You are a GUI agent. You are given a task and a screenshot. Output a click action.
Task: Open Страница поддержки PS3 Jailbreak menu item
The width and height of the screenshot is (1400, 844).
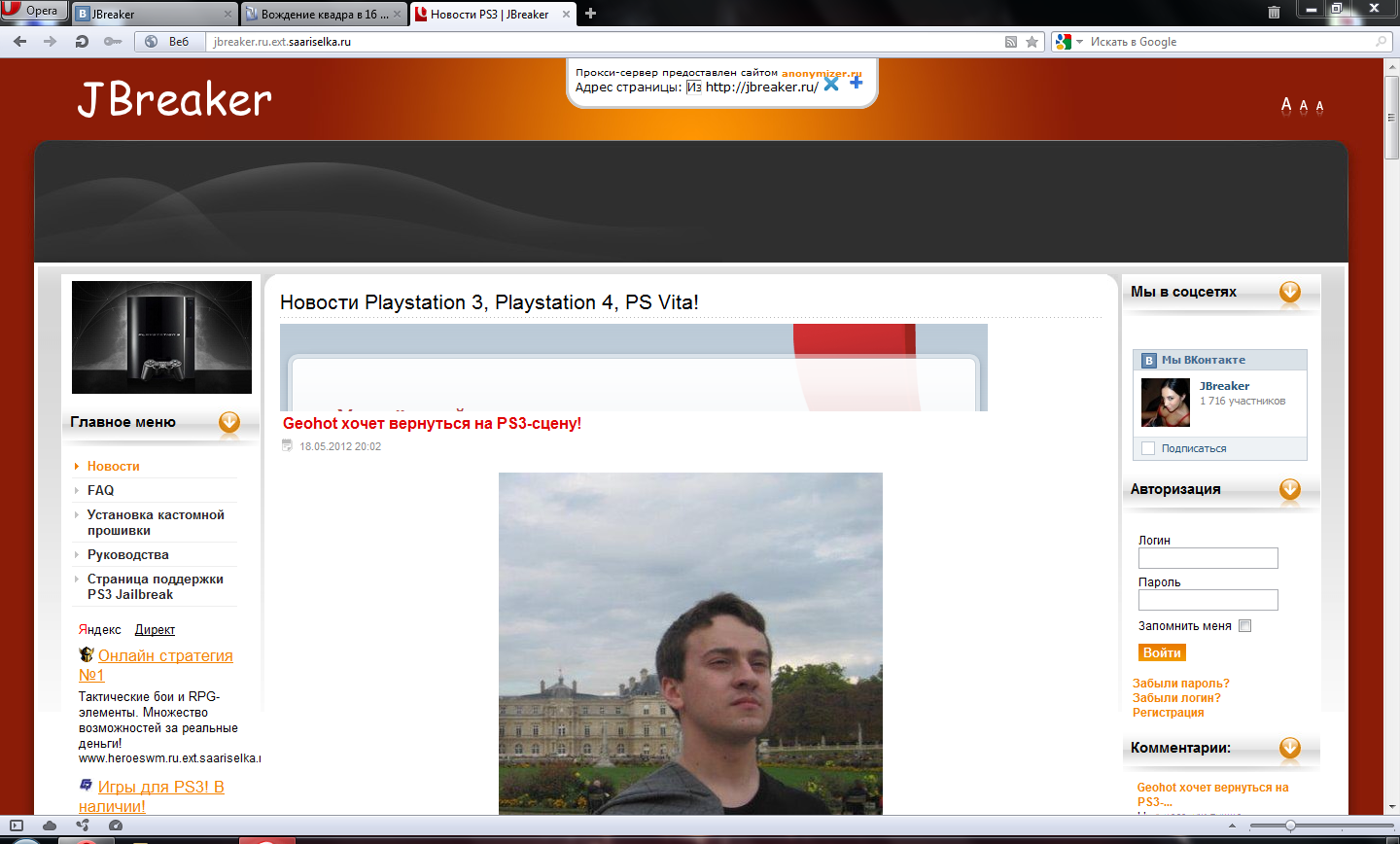coord(156,587)
